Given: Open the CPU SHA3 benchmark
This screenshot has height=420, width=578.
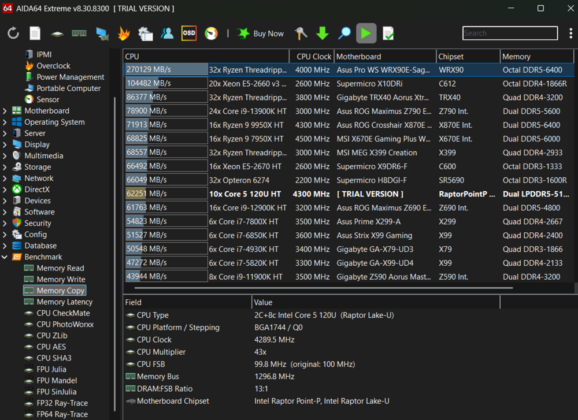Looking at the screenshot, I should 54,358.
